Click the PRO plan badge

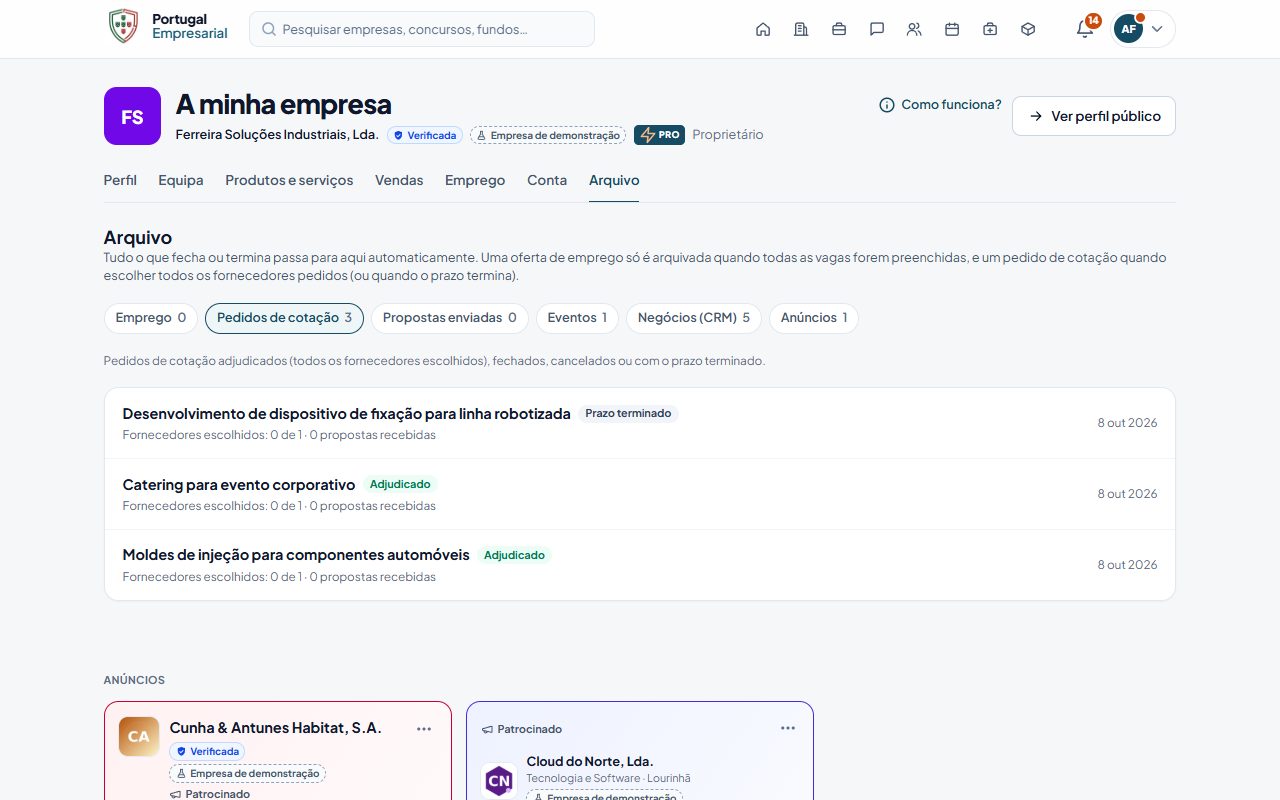659,135
